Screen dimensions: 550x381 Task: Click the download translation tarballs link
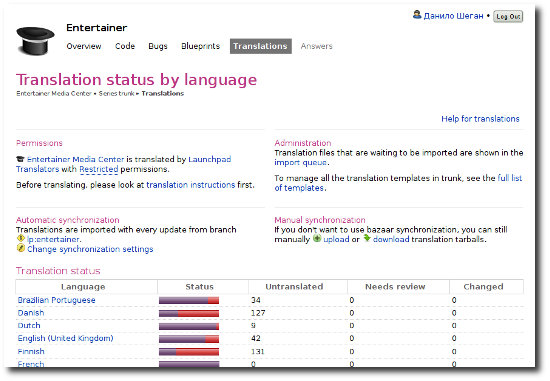point(391,239)
